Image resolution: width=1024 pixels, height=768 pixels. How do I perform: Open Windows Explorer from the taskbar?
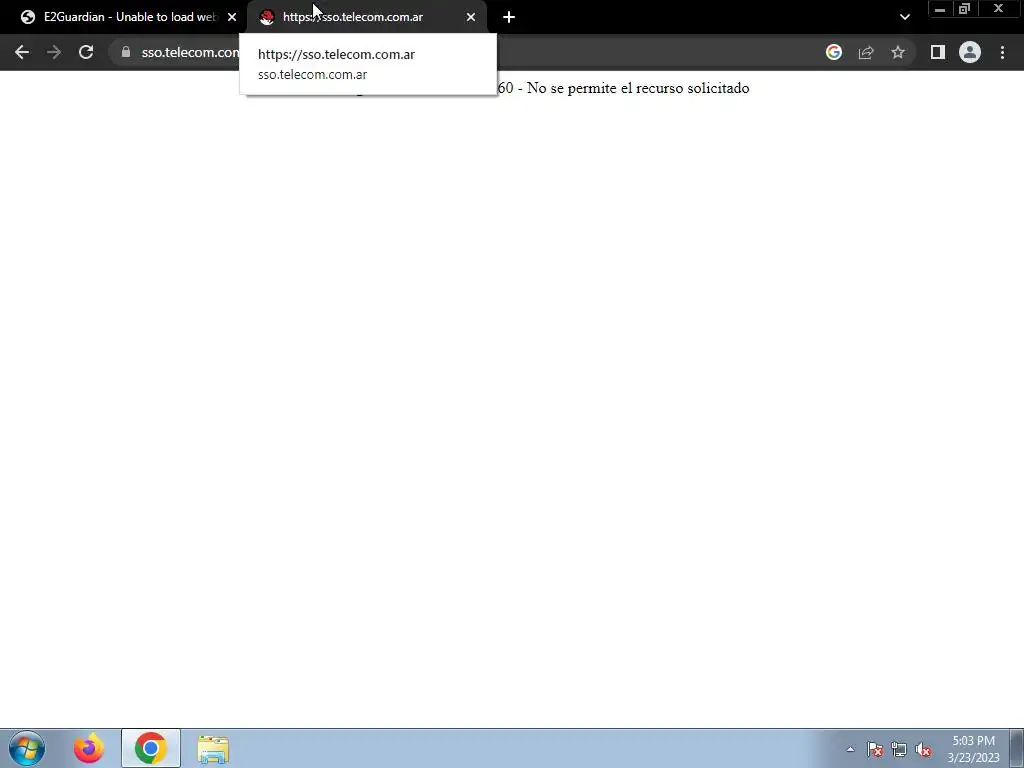(x=213, y=748)
